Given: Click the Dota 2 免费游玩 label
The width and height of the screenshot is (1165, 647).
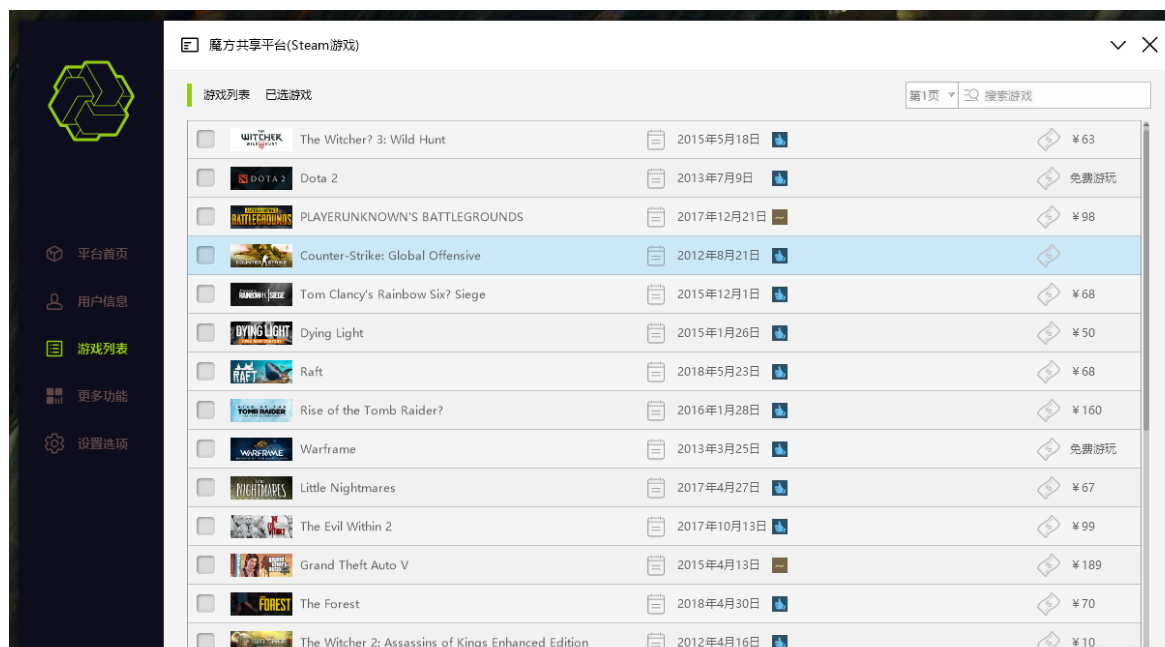Looking at the screenshot, I should tap(1092, 178).
